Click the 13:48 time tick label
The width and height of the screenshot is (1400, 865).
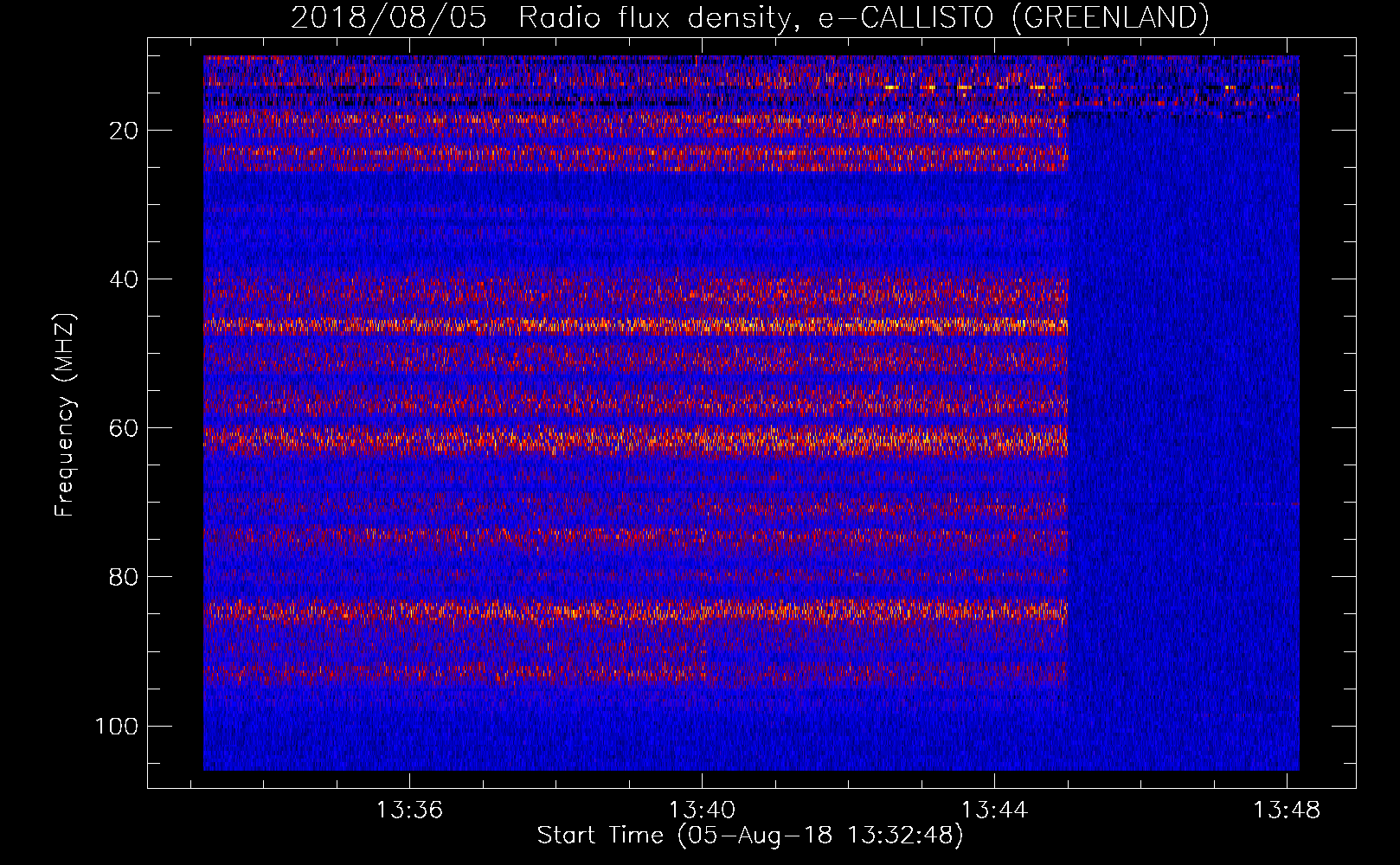1287,810
